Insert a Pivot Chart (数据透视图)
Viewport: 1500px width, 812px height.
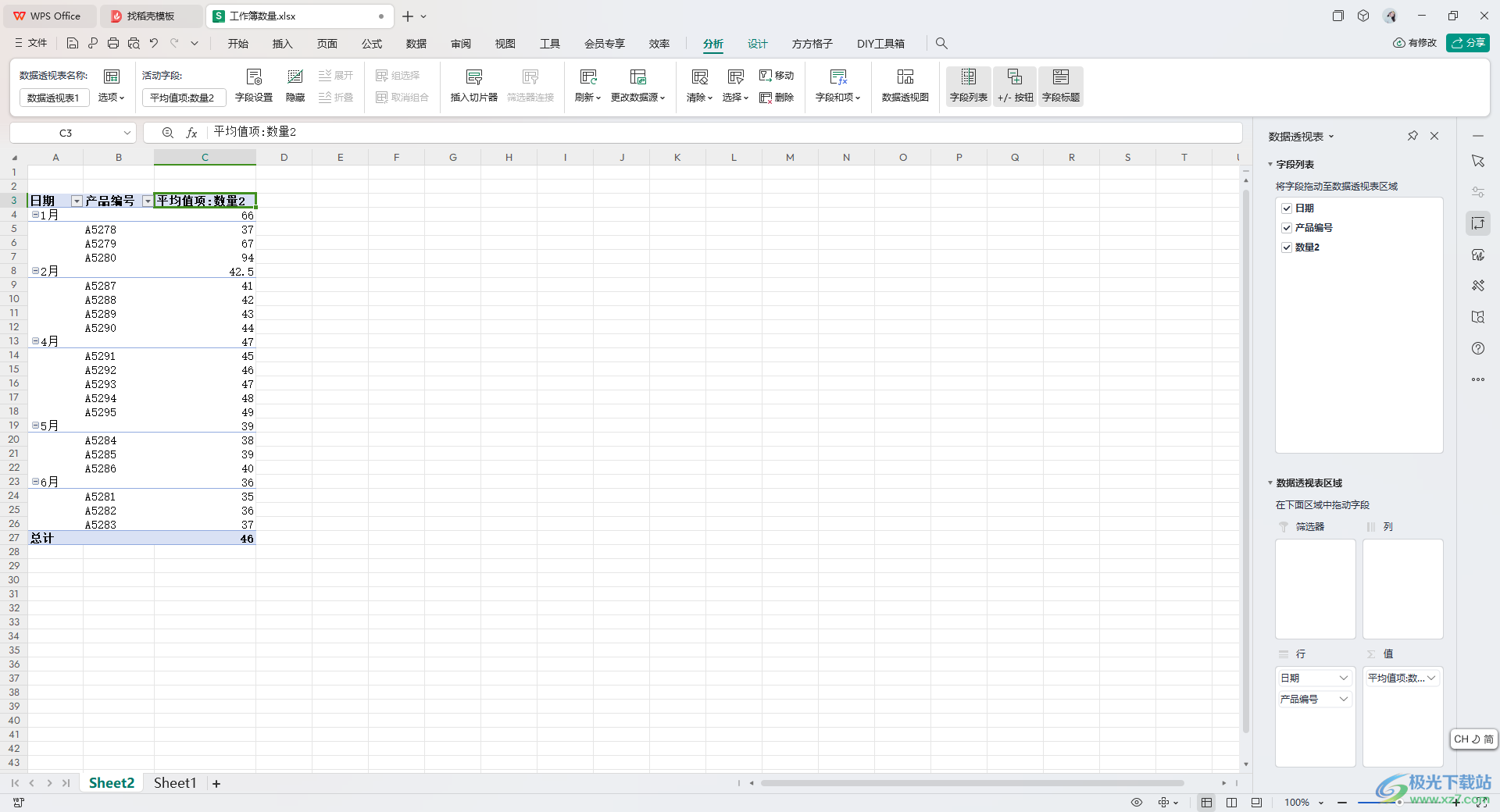[x=905, y=86]
